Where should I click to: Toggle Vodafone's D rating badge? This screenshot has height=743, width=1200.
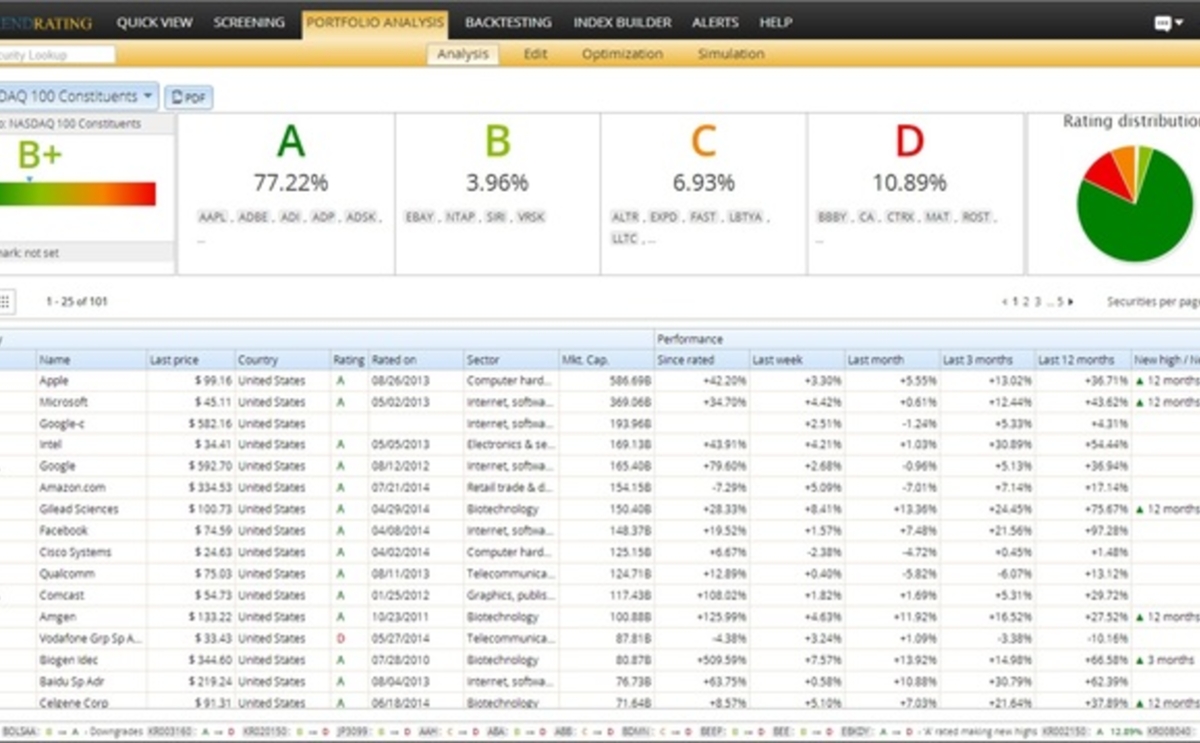click(x=341, y=638)
